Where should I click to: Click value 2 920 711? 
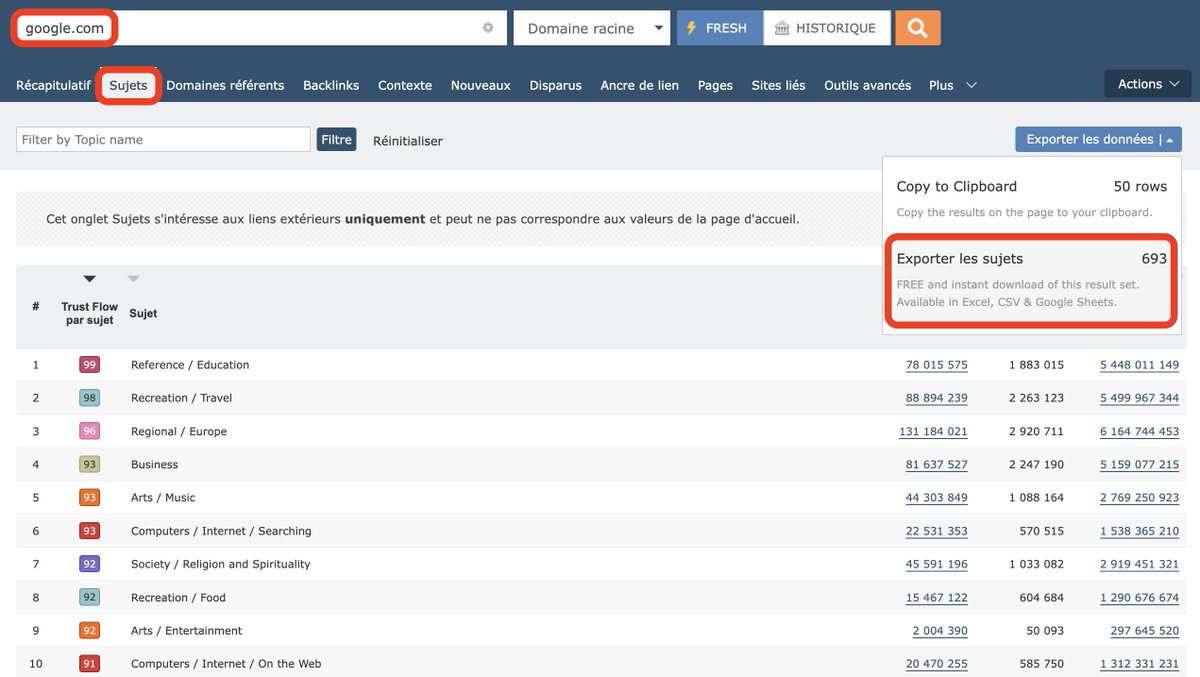[1036, 431]
